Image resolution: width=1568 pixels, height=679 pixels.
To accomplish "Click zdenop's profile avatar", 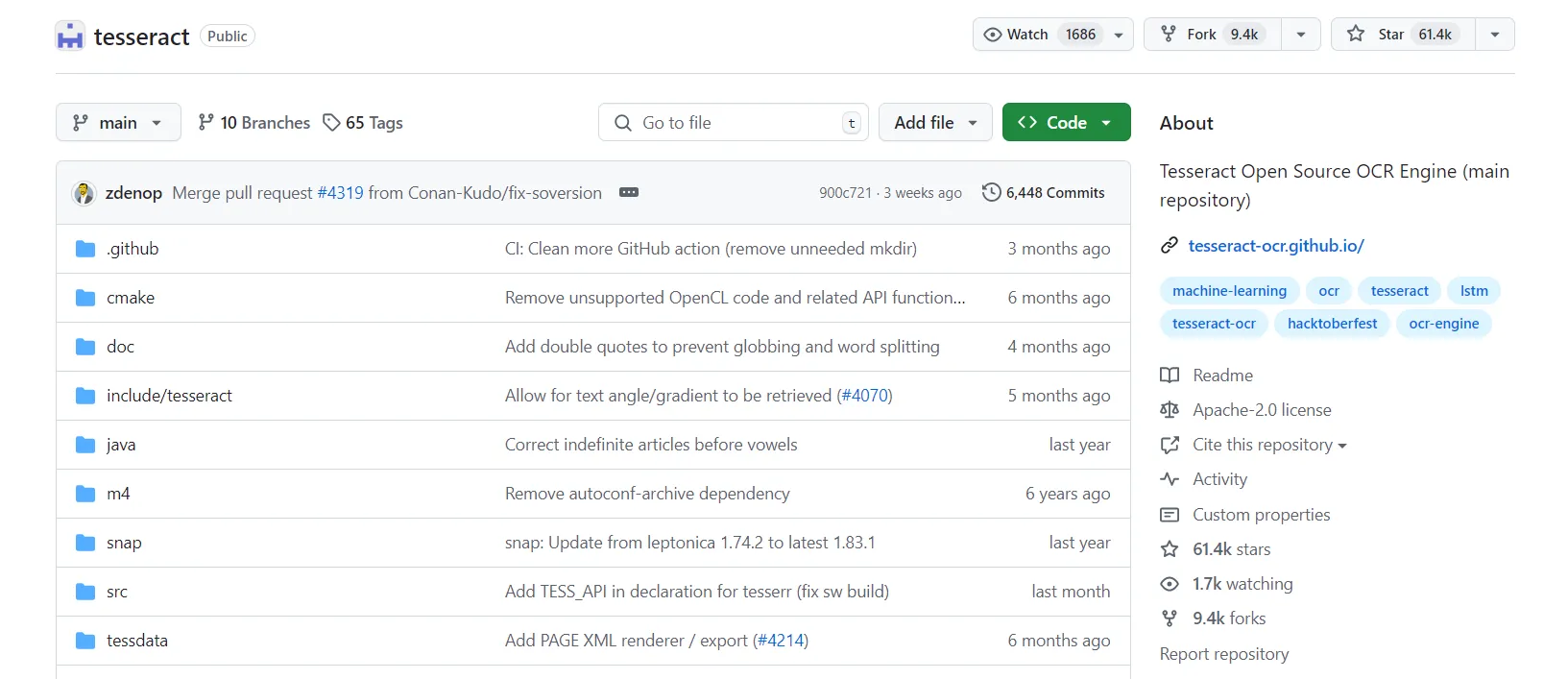I will [x=84, y=193].
